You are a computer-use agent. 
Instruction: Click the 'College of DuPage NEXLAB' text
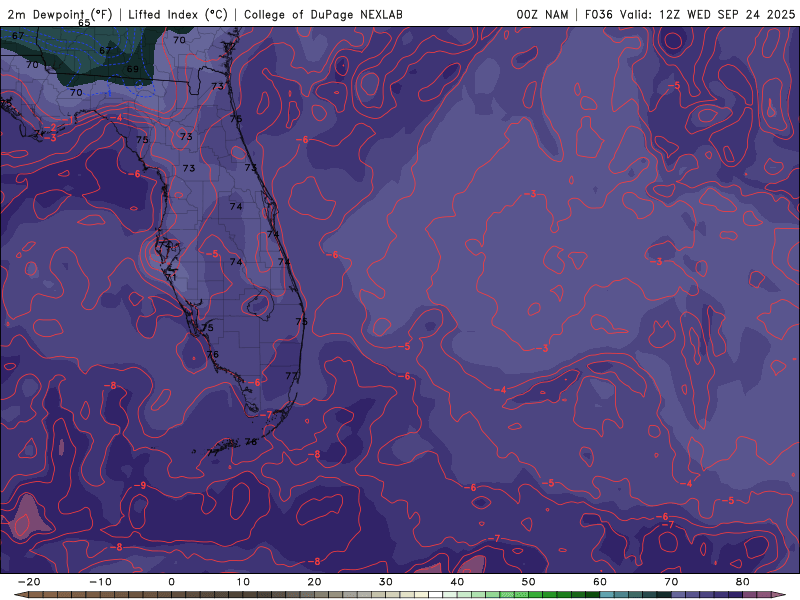click(x=323, y=14)
